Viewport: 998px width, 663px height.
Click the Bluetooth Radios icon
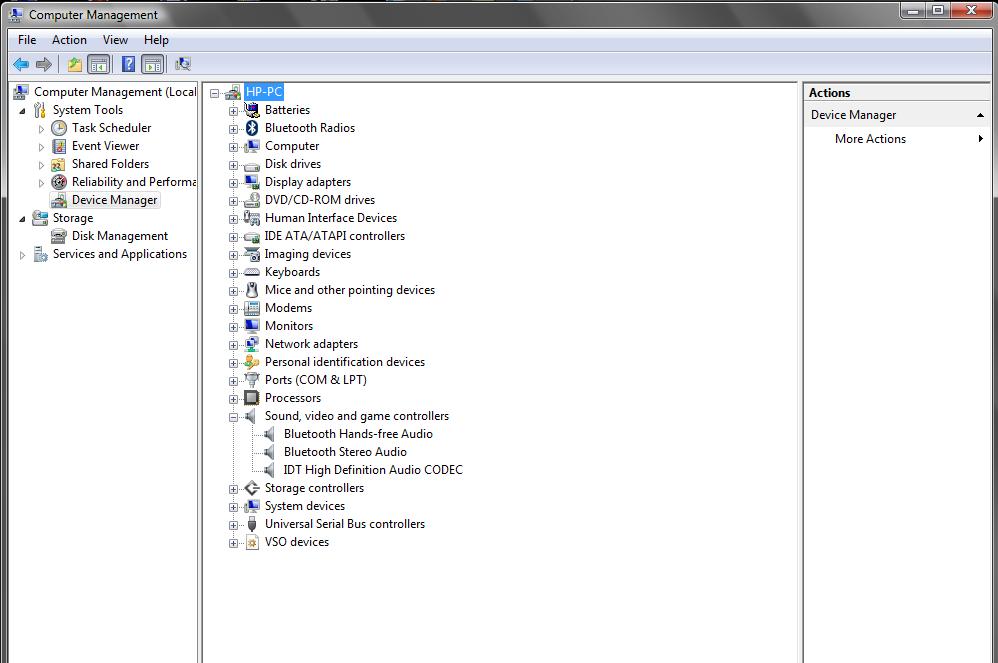[252, 128]
